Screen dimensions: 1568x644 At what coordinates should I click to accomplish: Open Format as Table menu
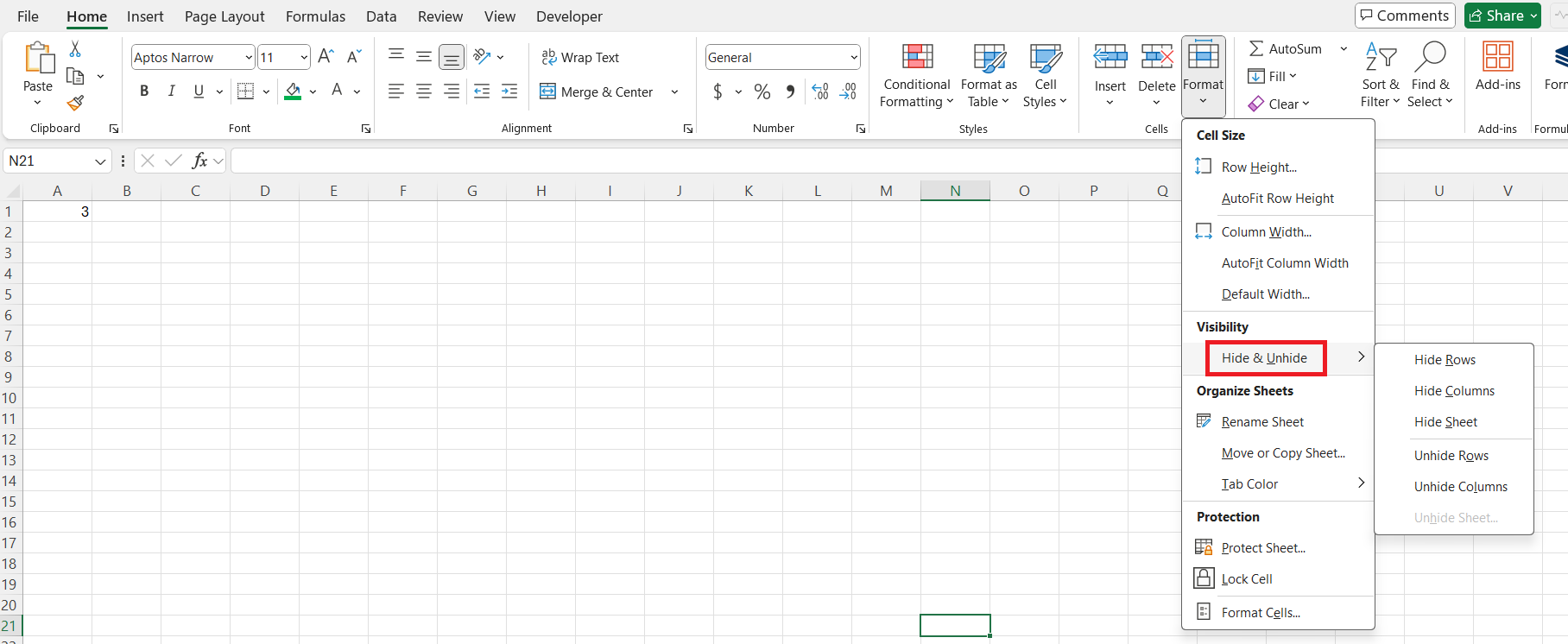tap(989, 76)
